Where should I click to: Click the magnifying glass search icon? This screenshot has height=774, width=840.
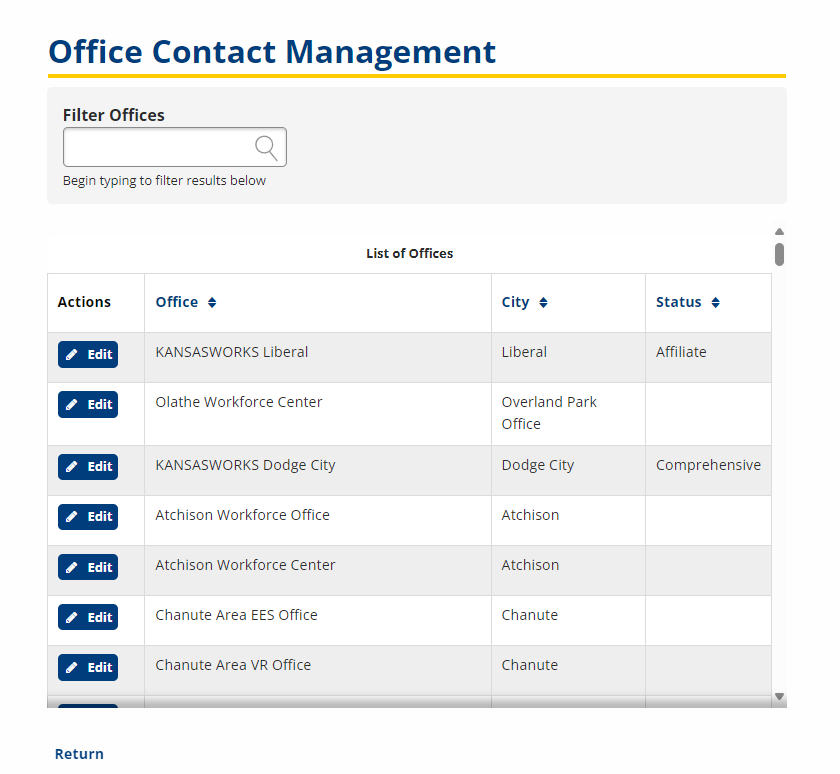click(x=266, y=148)
